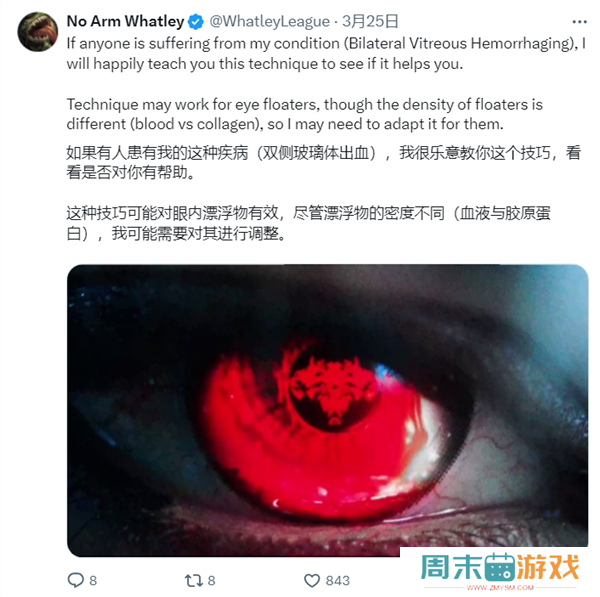
Task: Open the red eye photo
Action: pos(328,410)
